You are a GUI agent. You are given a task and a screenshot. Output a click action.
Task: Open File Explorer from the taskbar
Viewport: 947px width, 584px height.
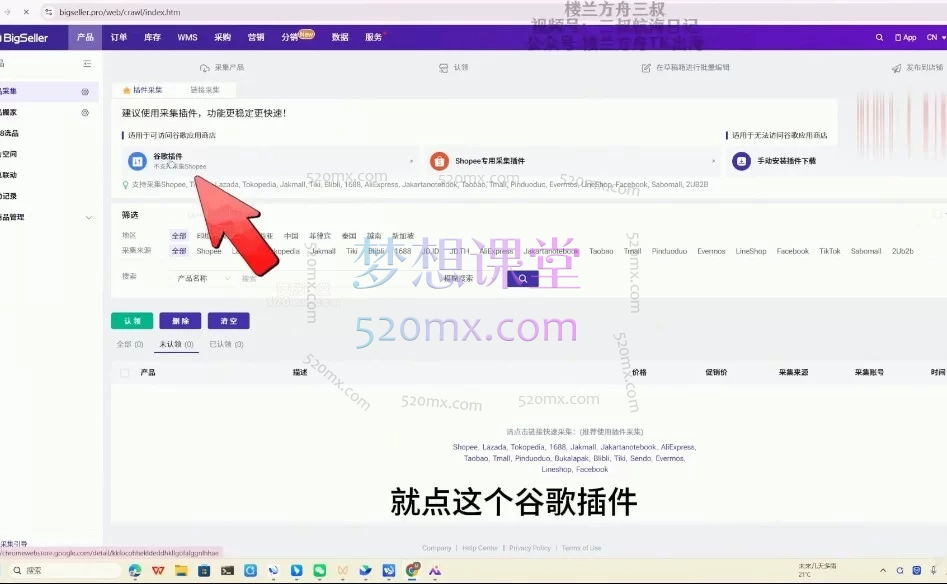coord(181,570)
